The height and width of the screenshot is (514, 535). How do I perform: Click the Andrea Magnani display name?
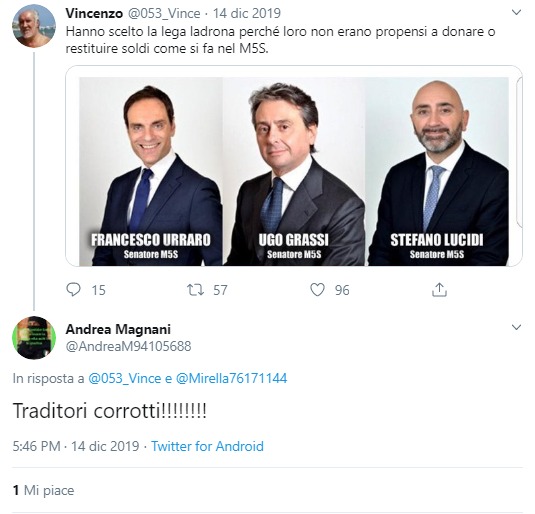118,329
